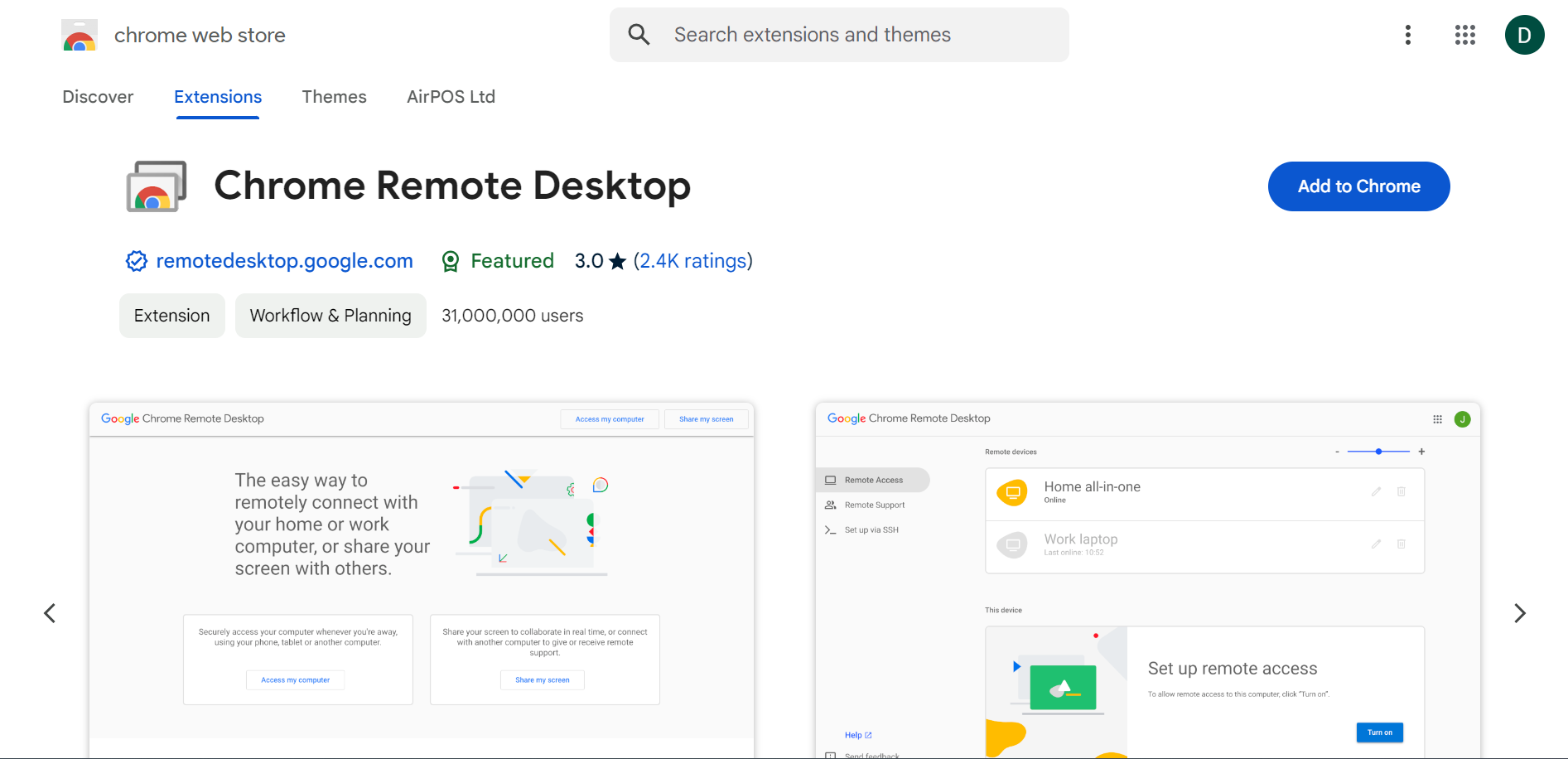Viewport: 1568px width, 759px height.
Task: Show the next screenshot with right arrow
Action: (1520, 613)
